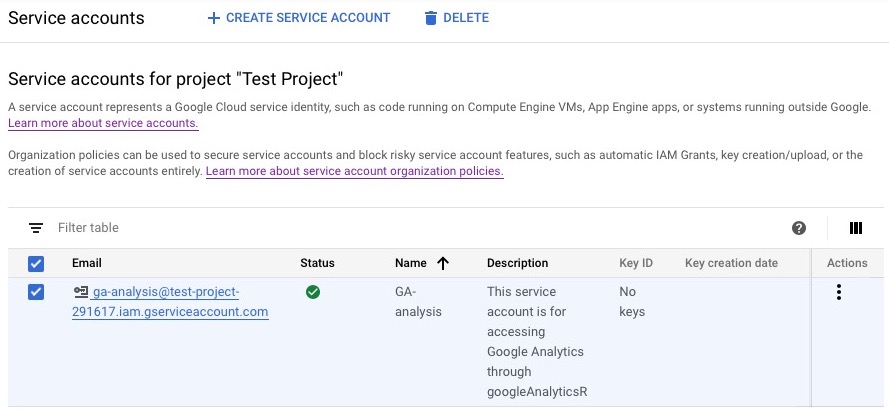This screenshot has width=889, height=414.
Task: Open column display options icon
Action: click(855, 228)
